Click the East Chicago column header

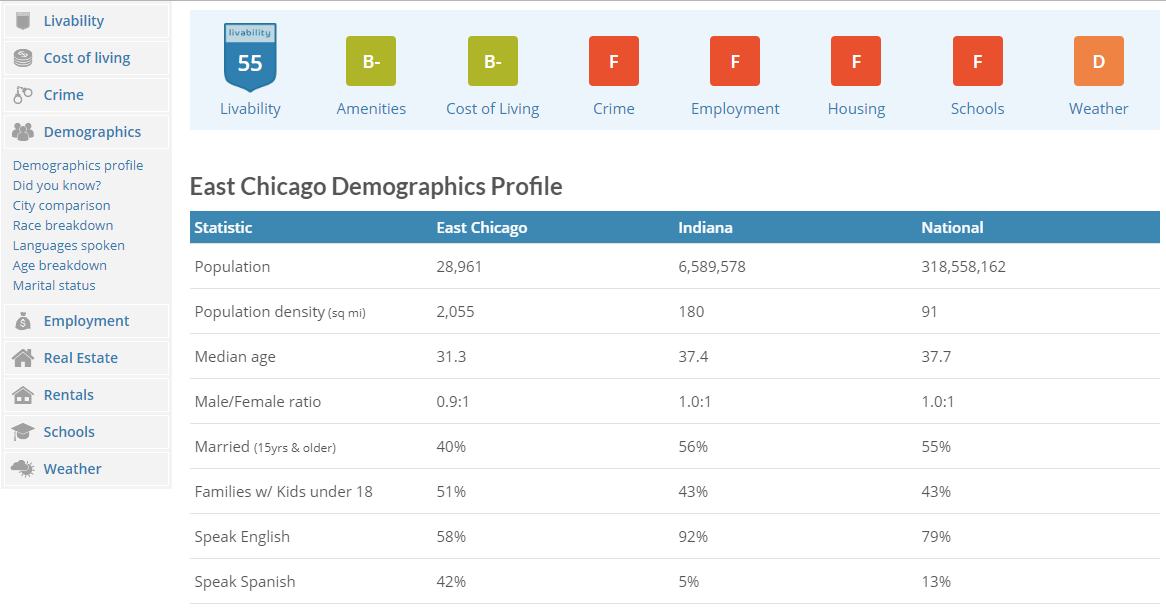coord(482,228)
